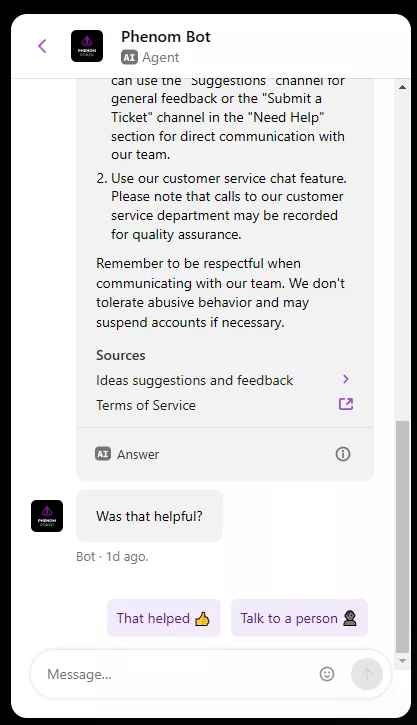The image size is (417, 725).
Task: Open the emoji picker in the message box
Action: coord(327,674)
